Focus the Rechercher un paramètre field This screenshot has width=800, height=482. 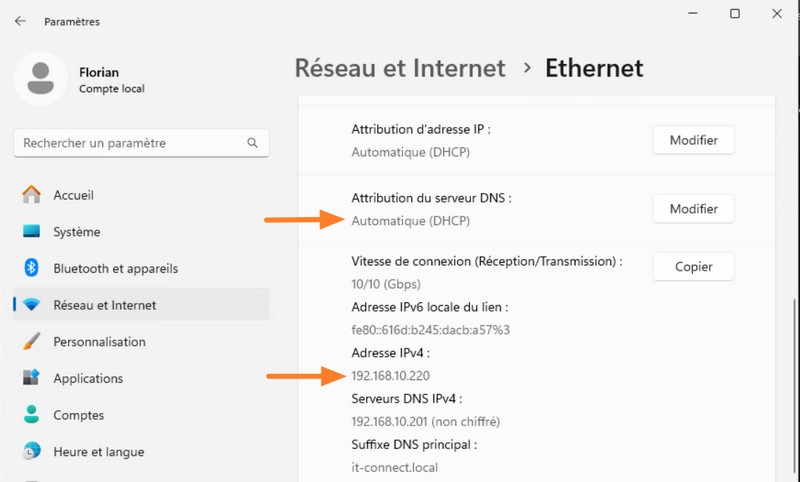[130, 144]
